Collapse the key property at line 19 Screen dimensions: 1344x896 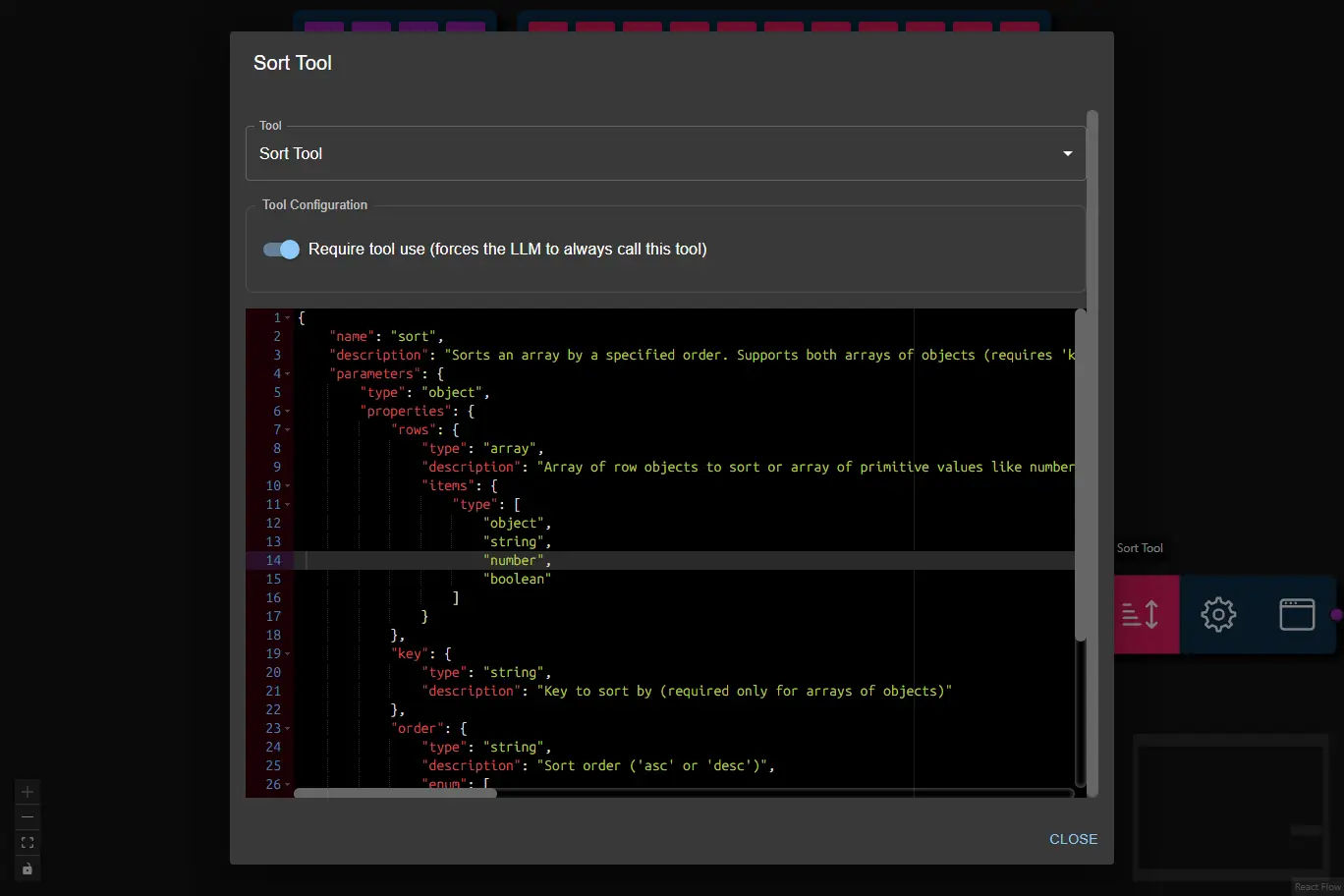click(x=288, y=653)
